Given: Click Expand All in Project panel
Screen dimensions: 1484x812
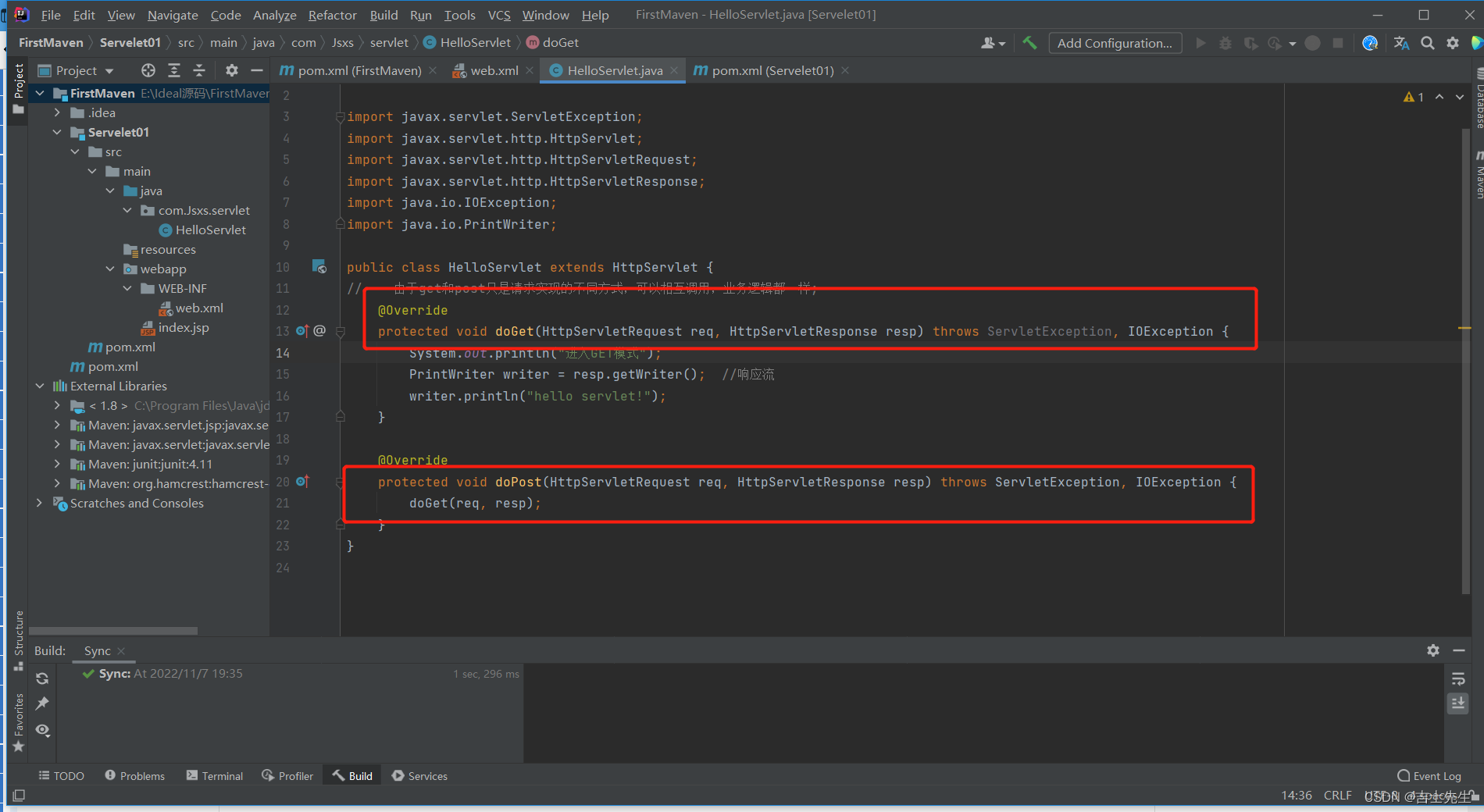Looking at the screenshot, I should pos(174,70).
